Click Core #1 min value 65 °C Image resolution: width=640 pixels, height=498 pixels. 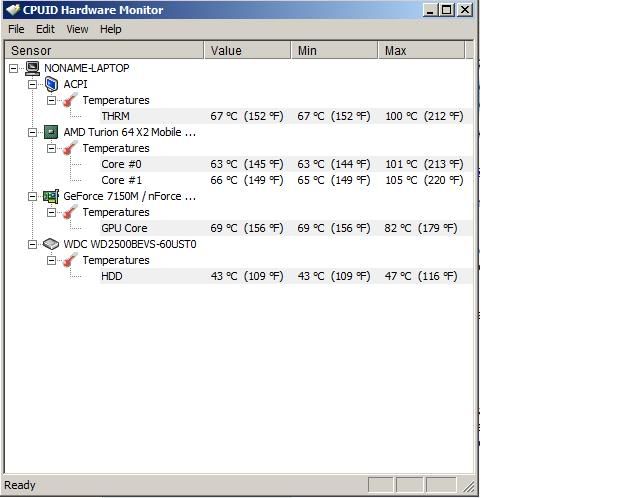click(x=334, y=180)
